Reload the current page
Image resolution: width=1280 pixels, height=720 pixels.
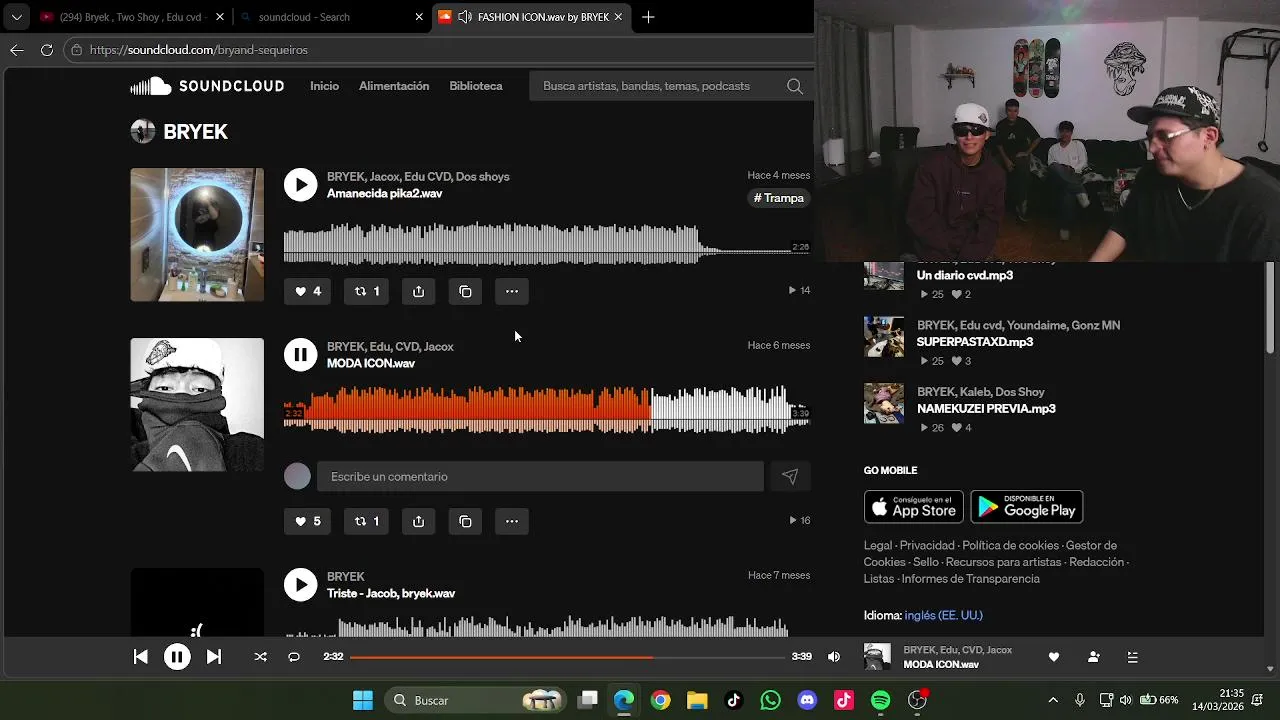[x=46, y=50]
